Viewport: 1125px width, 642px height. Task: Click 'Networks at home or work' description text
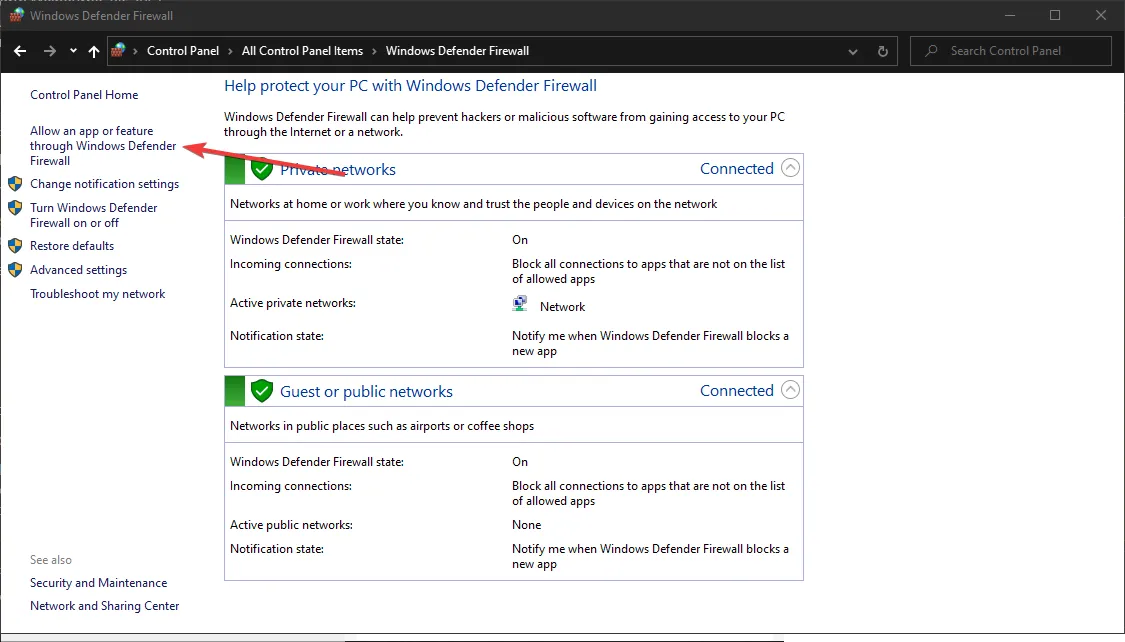[474, 204]
